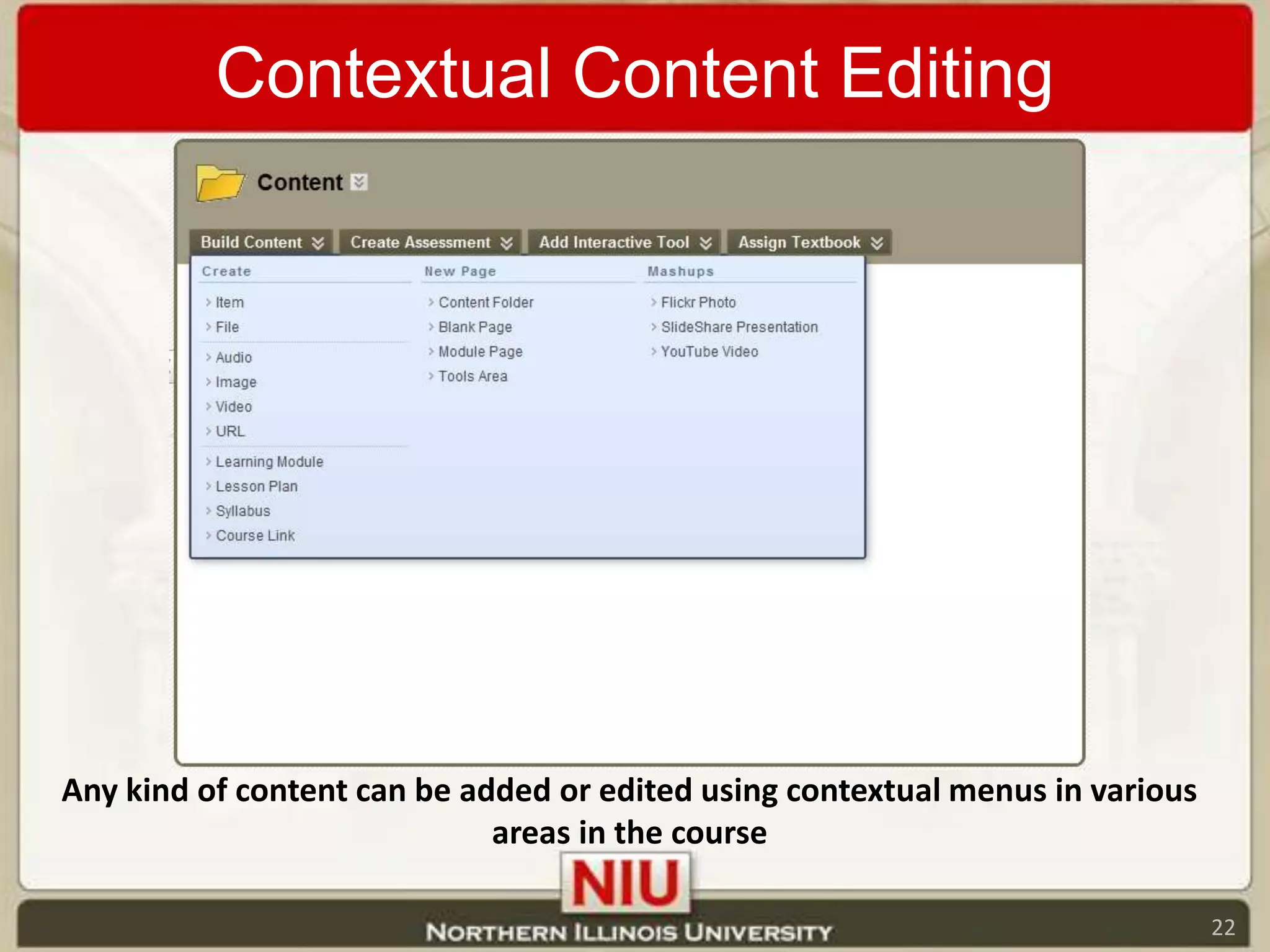
Task: Insert a YouTube Video mashup
Action: point(709,352)
